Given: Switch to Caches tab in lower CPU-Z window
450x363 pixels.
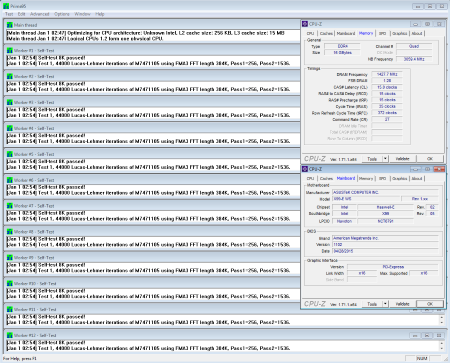Looking at the screenshot, I should click(x=326, y=179).
